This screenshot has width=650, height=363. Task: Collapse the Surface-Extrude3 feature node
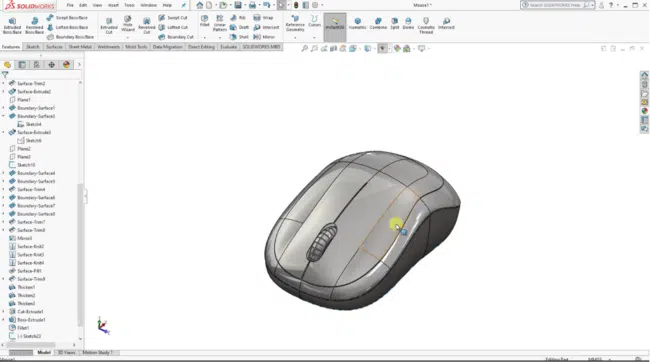tap(3, 132)
